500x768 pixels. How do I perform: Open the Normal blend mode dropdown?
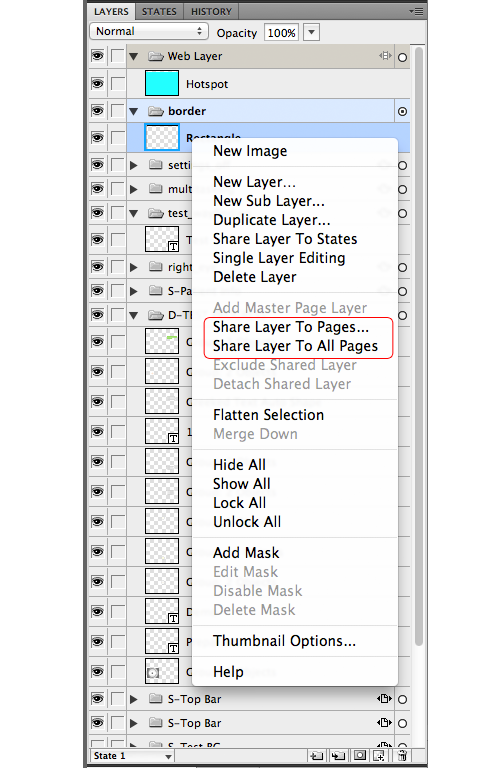pyautogui.click(x=149, y=31)
